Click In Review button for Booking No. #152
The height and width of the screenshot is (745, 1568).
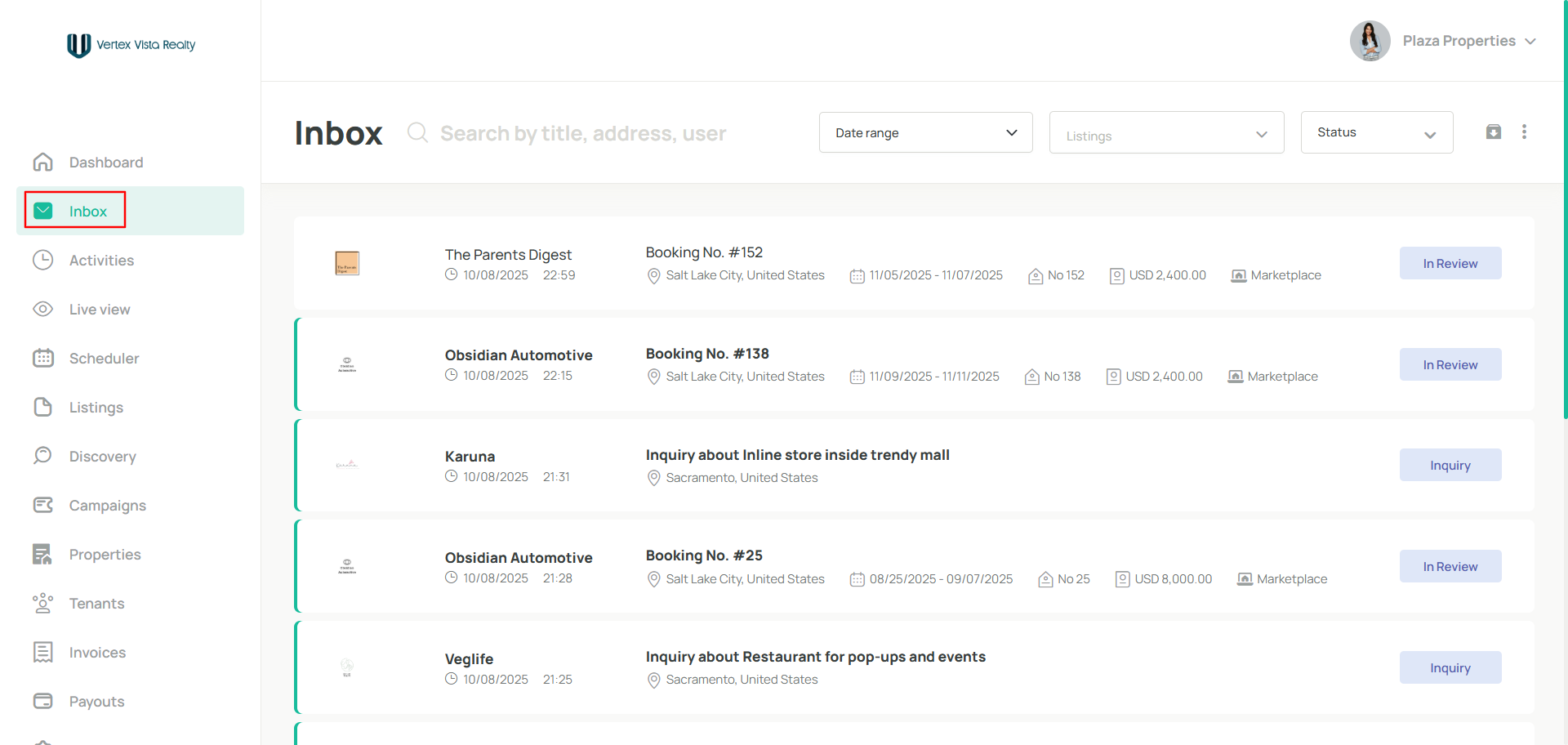(x=1450, y=263)
